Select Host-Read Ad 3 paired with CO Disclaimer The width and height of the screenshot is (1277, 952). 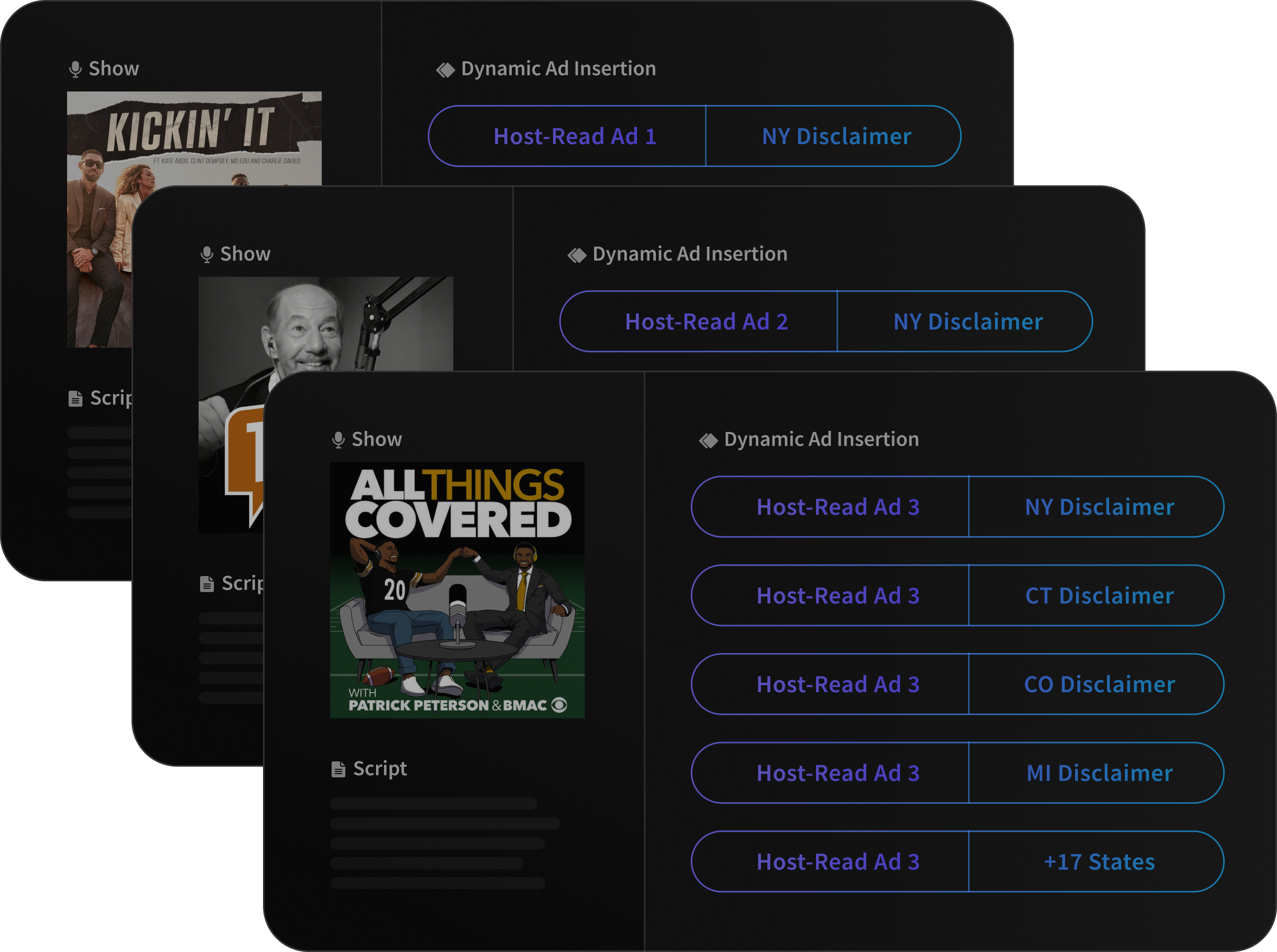point(830,685)
